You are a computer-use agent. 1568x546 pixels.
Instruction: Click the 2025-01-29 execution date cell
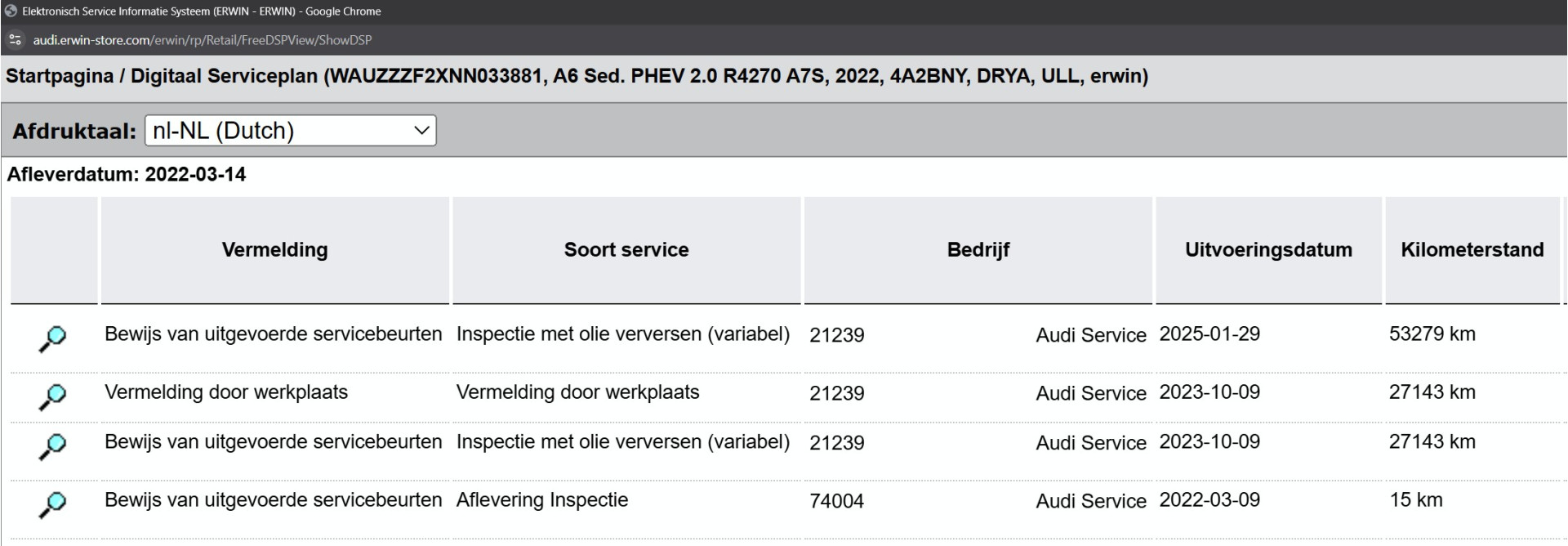pos(1209,334)
